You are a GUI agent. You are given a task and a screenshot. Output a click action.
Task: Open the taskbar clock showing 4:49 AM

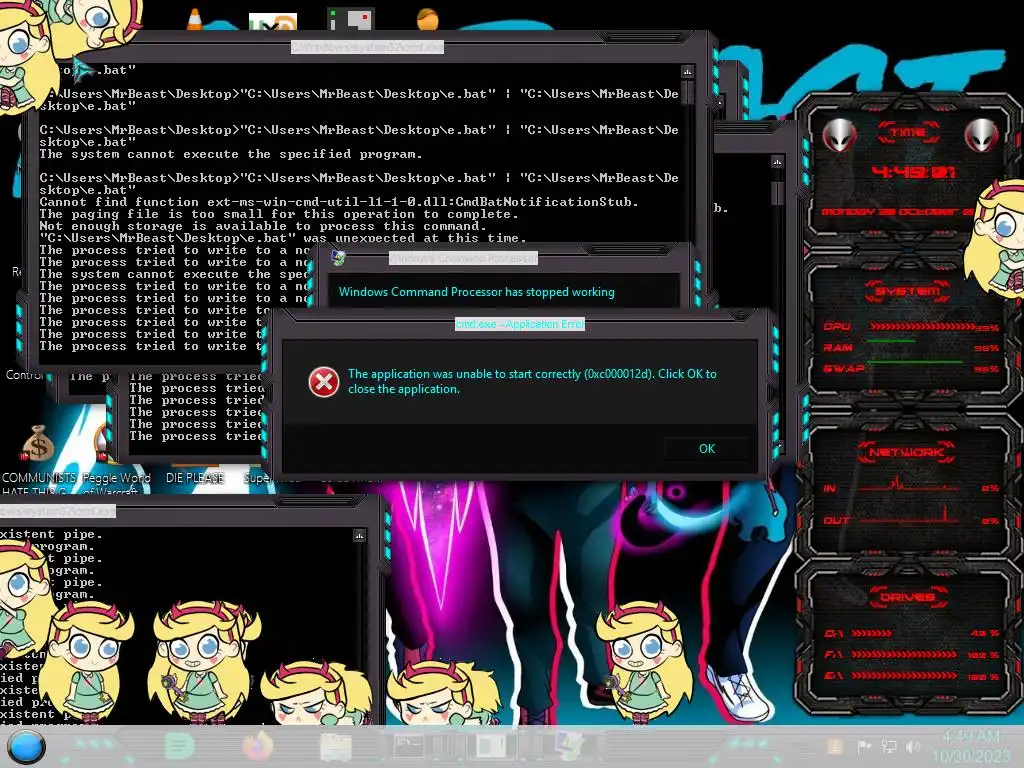click(971, 746)
